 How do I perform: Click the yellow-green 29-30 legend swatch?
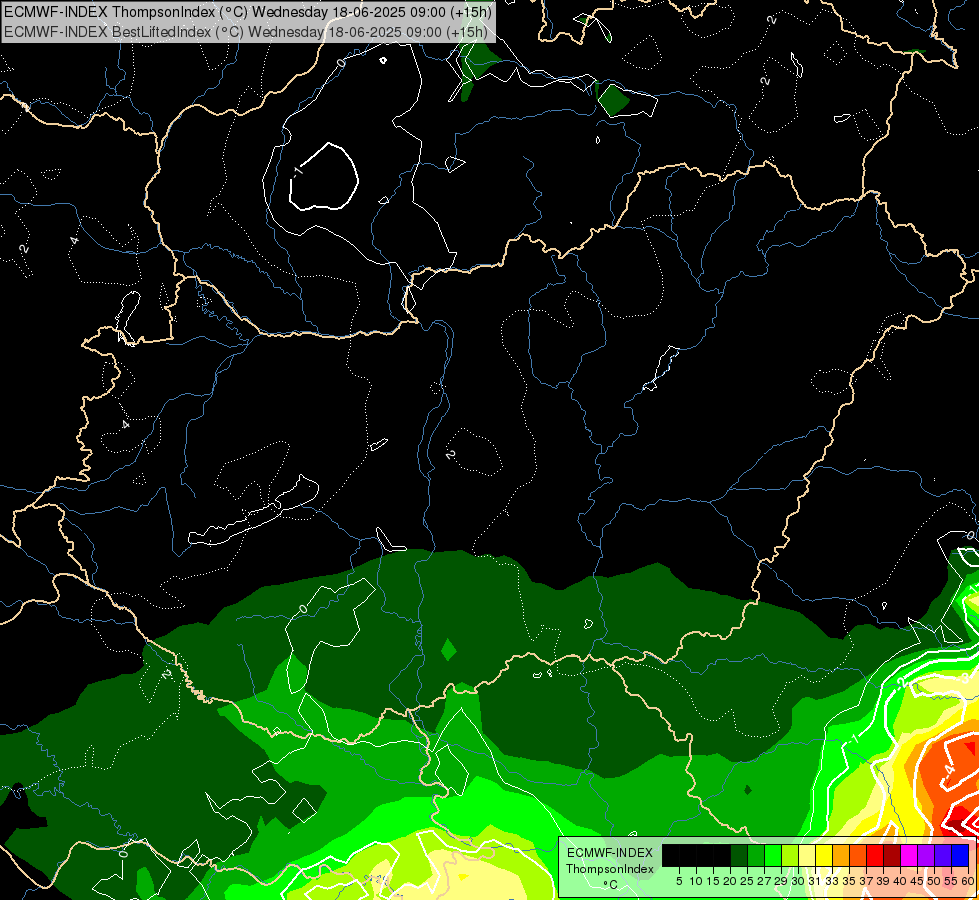[790, 855]
